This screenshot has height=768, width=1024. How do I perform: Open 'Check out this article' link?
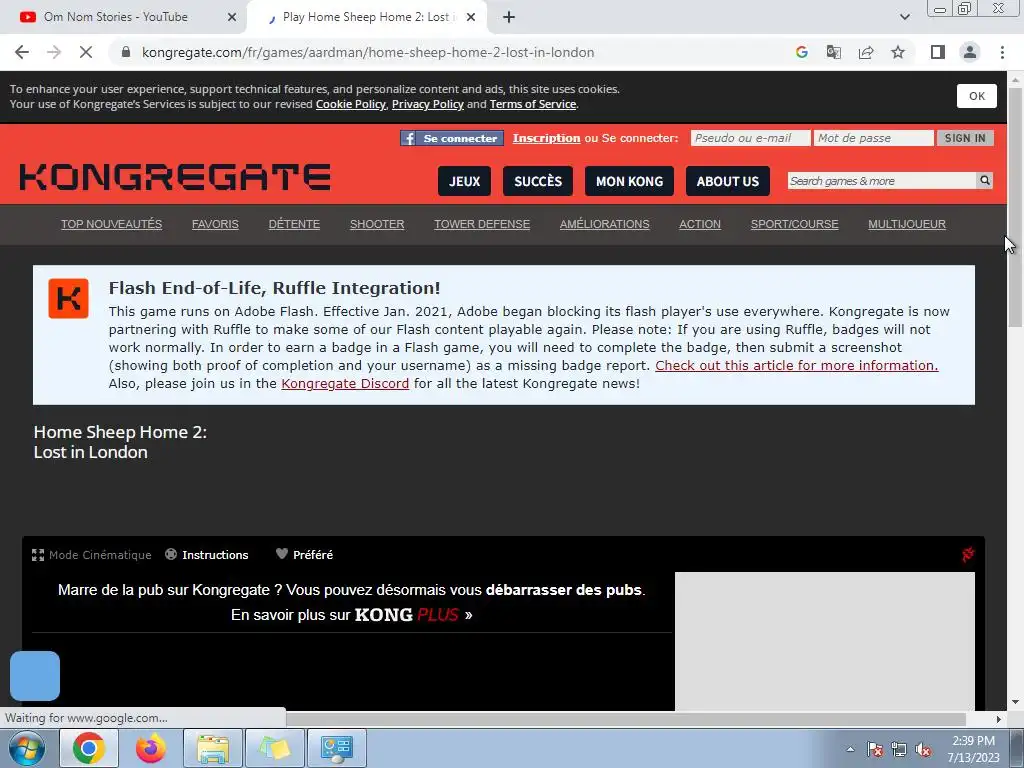[x=796, y=366]
